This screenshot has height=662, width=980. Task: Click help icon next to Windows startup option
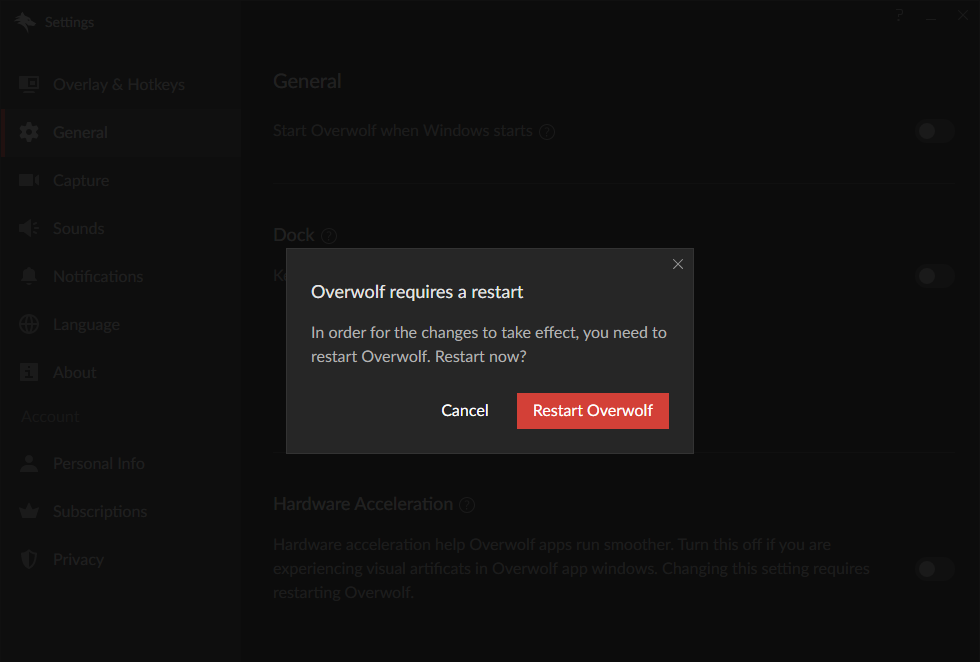547,132
